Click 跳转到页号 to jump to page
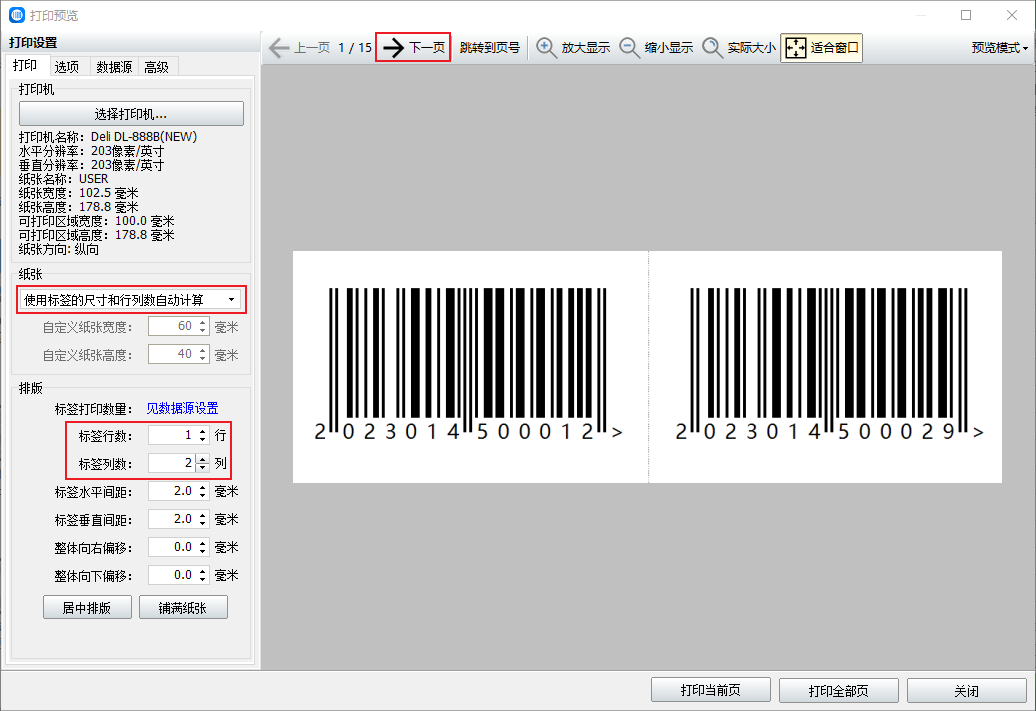The width and height of the screenshot is (1036, 711). 490,48
